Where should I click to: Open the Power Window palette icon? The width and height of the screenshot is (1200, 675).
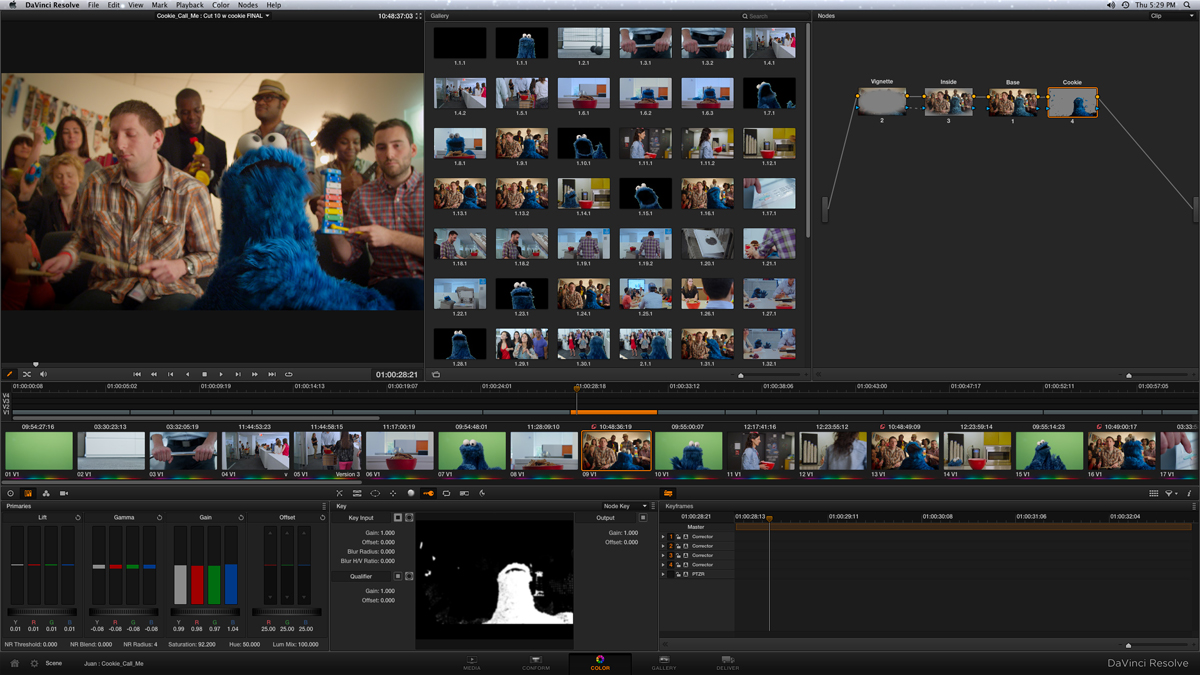[375, 493]
